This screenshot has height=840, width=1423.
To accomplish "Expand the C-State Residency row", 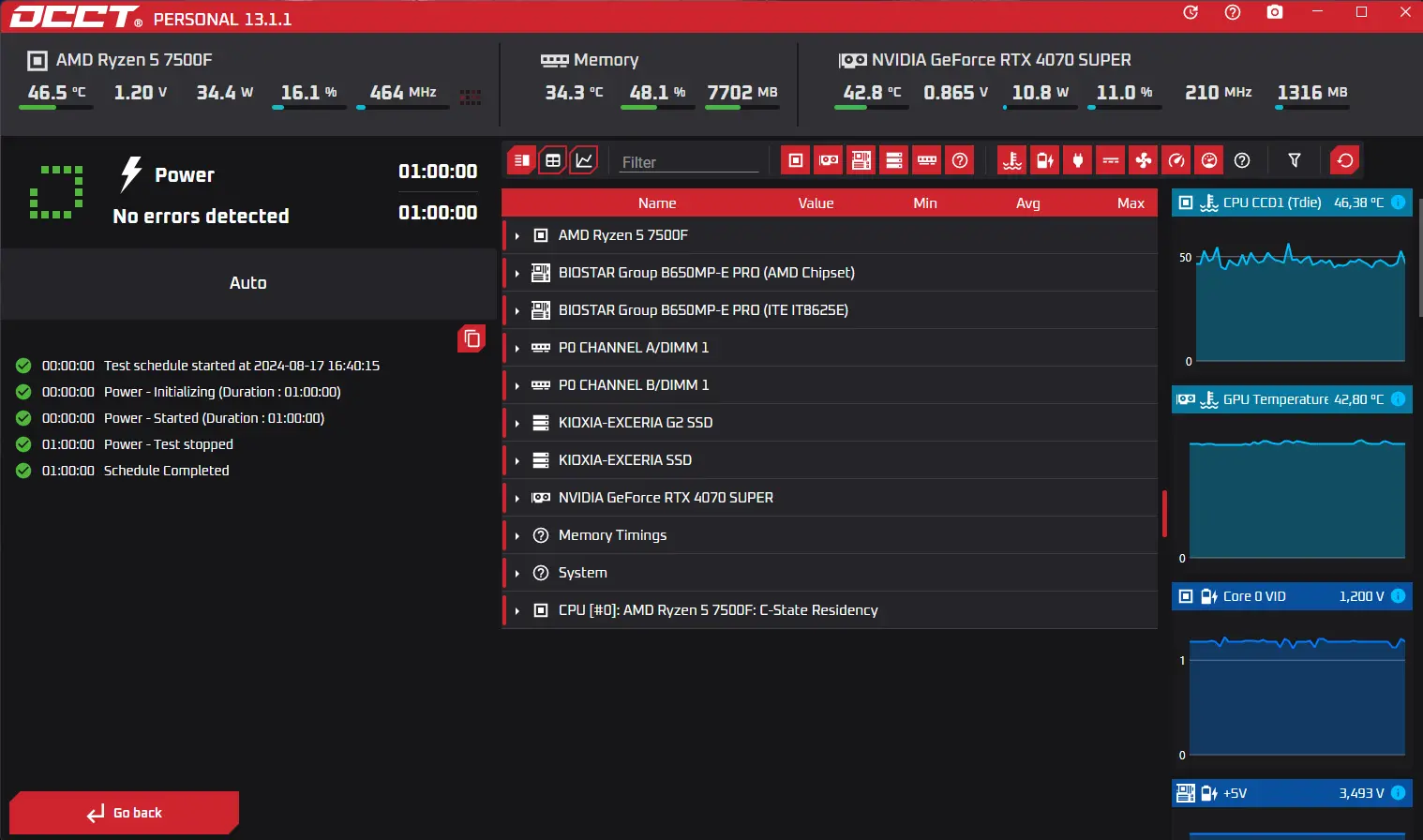I will (x=517, y=610).
